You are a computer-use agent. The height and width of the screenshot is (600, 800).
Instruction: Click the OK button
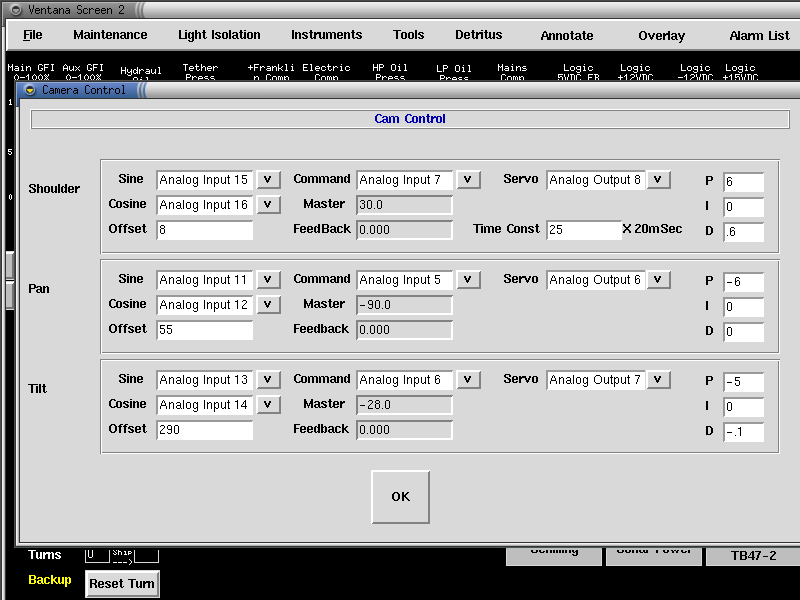401,497
